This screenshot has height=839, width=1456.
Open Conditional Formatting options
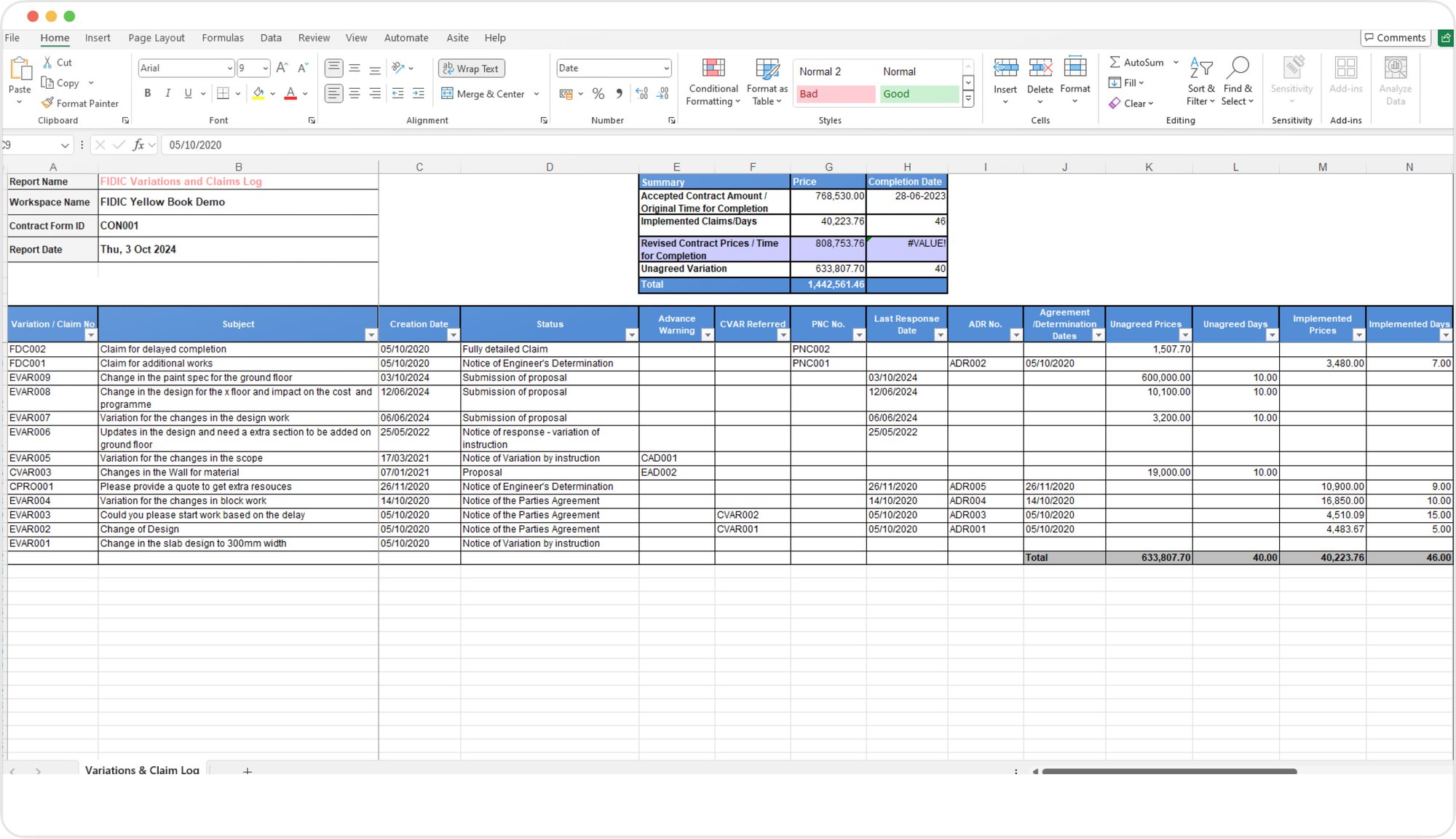tap(714, 82)
